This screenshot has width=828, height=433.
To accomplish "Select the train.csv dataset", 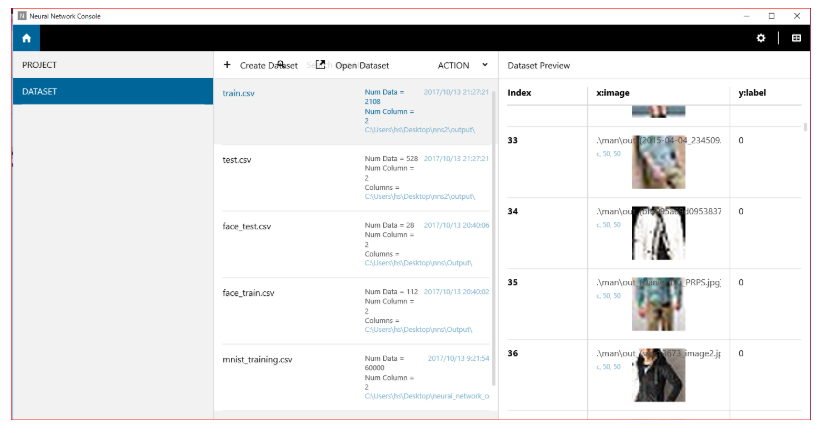I will [x=239, y=93].
